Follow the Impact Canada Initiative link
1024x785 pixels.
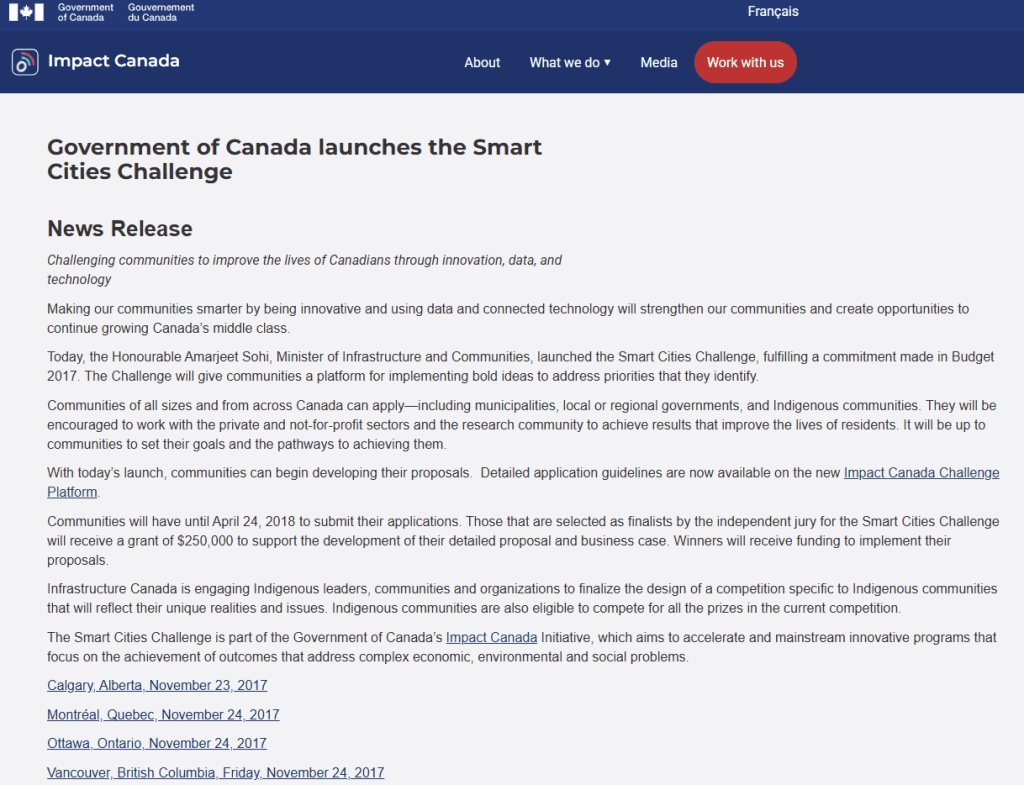(x=492, y=638)
